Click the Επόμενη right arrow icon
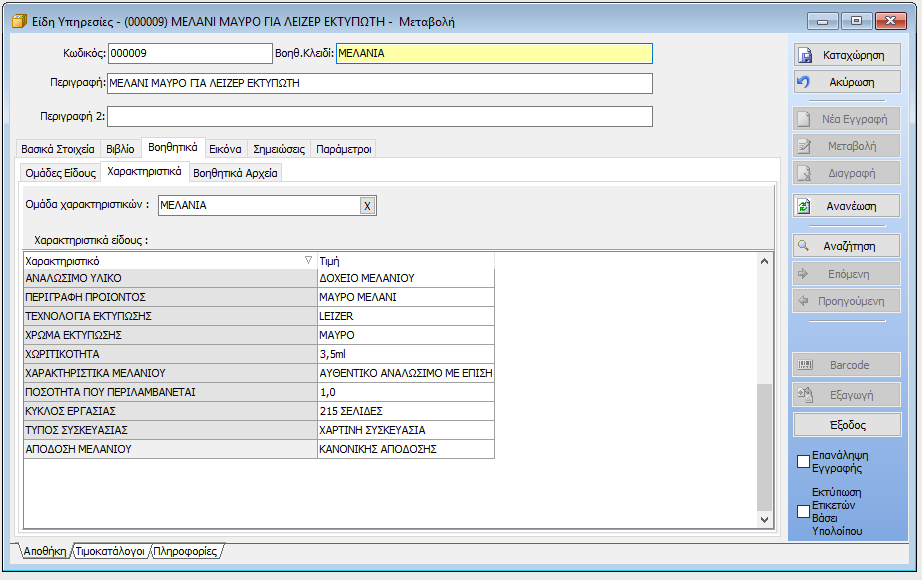 tap(803, 274)
